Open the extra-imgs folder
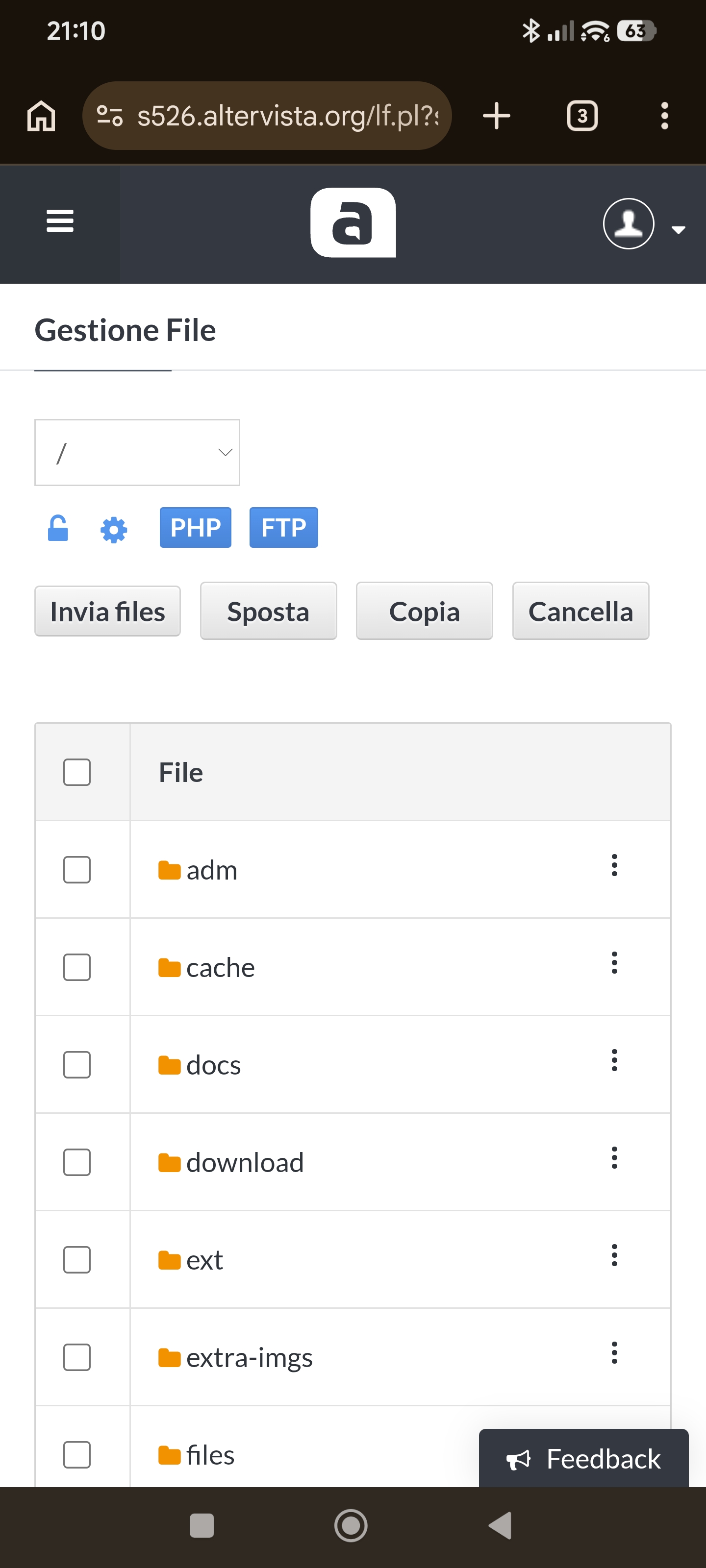This screenshot has width=706, height=1568. click(x=249, y=1357)
